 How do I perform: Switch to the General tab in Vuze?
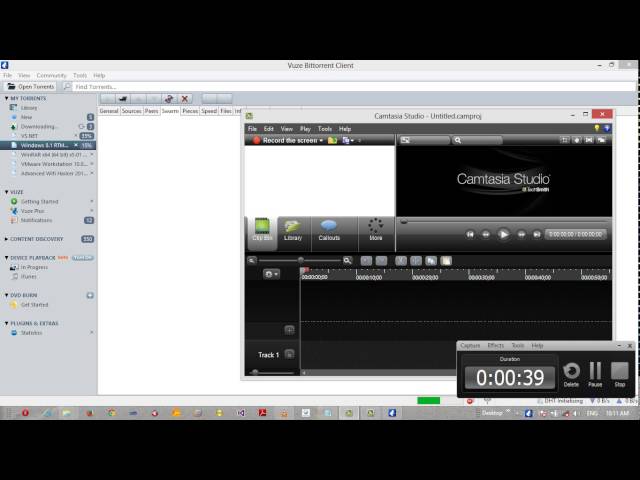point(109,111)
